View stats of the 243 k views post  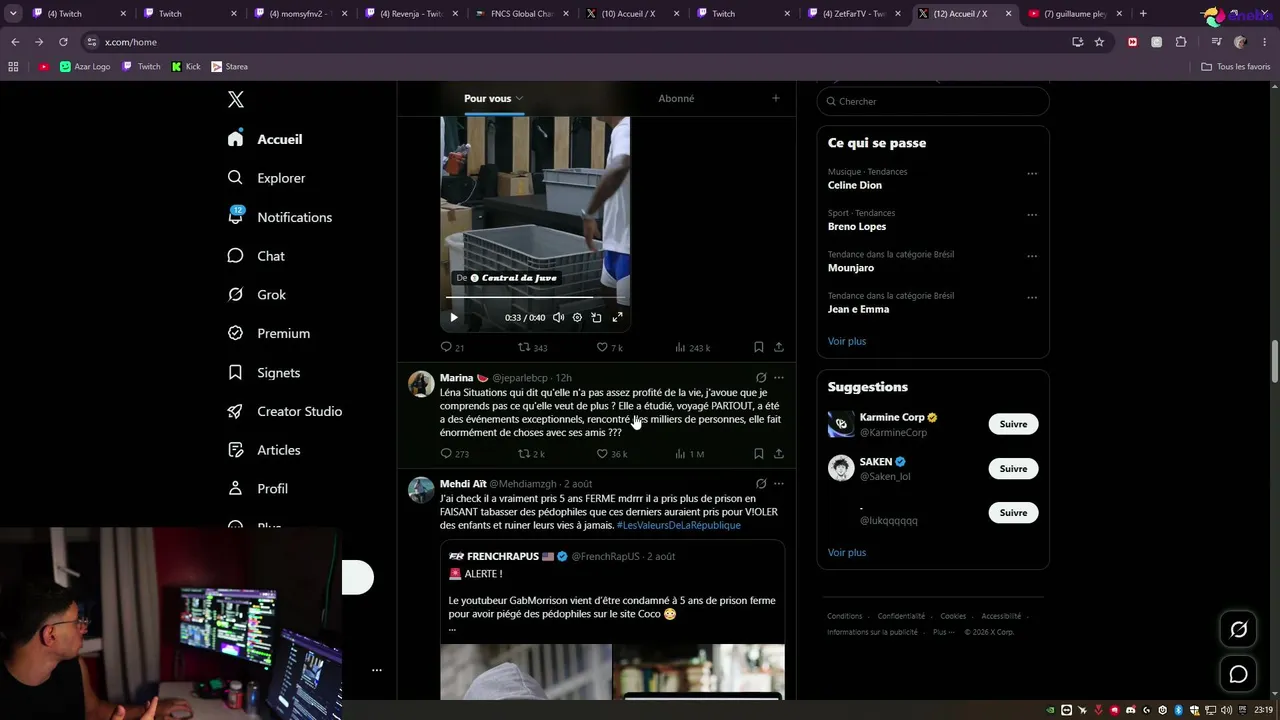[x=692, y=347]
